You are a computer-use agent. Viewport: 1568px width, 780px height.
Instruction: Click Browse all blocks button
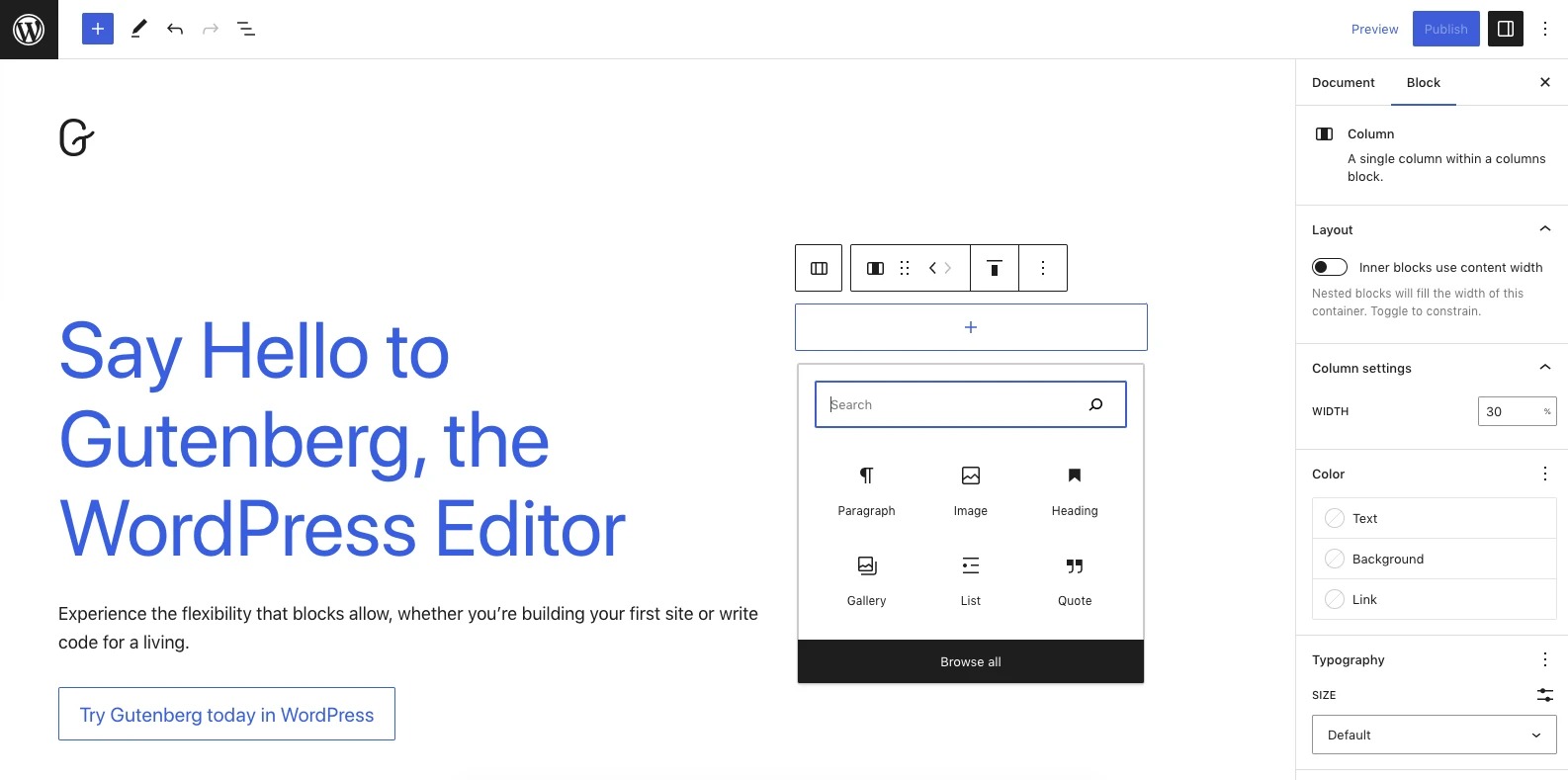[971, 661]
